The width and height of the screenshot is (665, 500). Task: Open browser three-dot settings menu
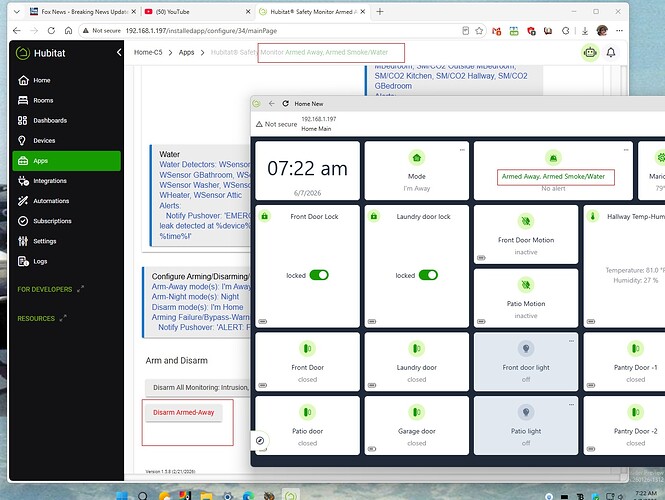pyautogui.click(x=620, y=31)
